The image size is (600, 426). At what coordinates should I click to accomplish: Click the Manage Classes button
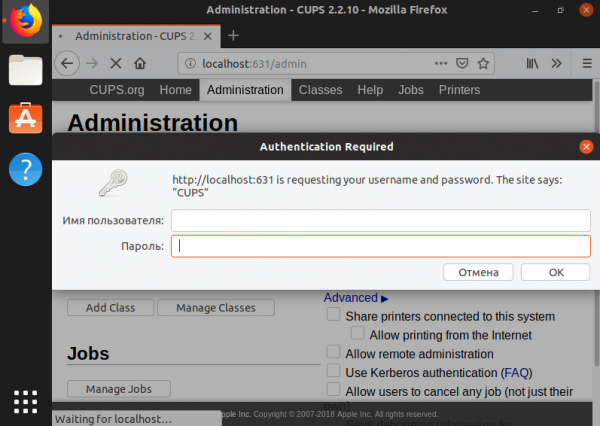click(x=216, y=308)
